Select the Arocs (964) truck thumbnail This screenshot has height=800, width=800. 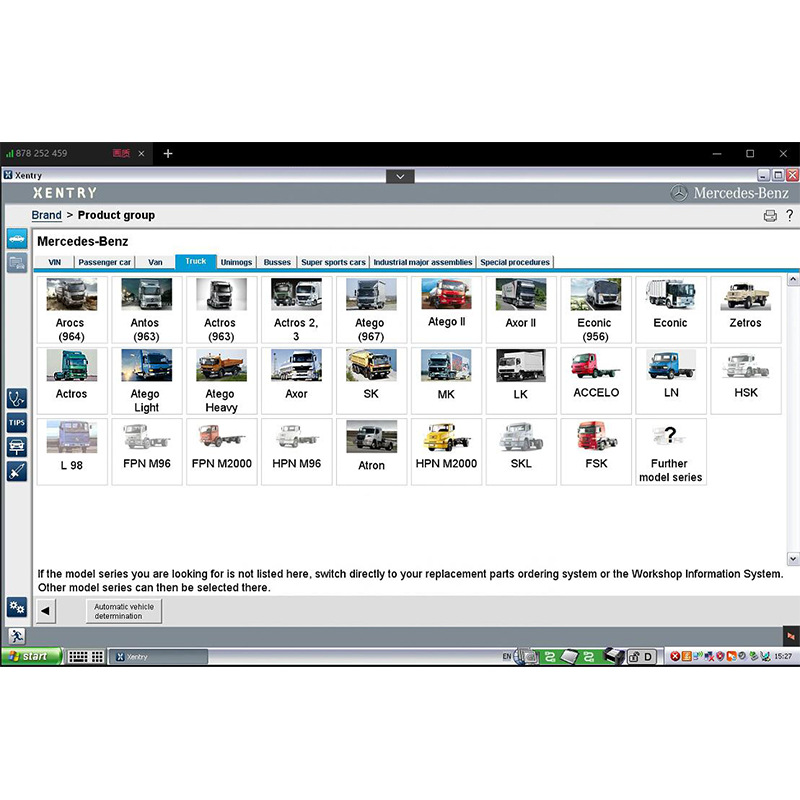(72, 310)
